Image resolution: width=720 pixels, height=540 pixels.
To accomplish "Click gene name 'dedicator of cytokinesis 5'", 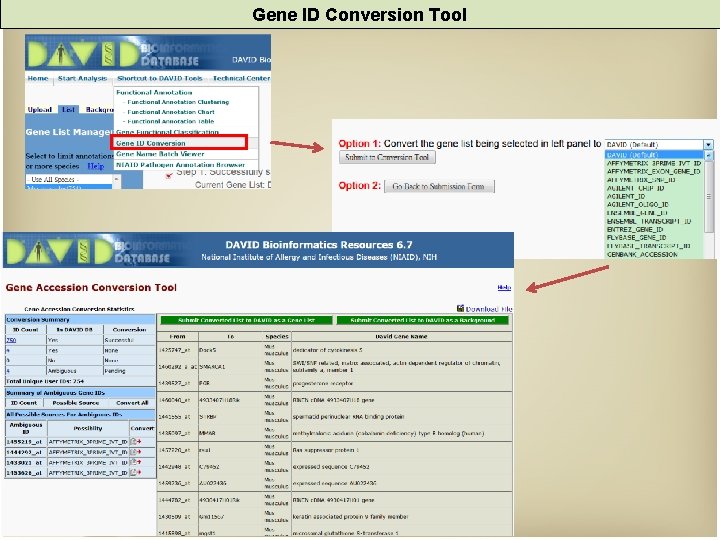I will click(x=327, y=350).
